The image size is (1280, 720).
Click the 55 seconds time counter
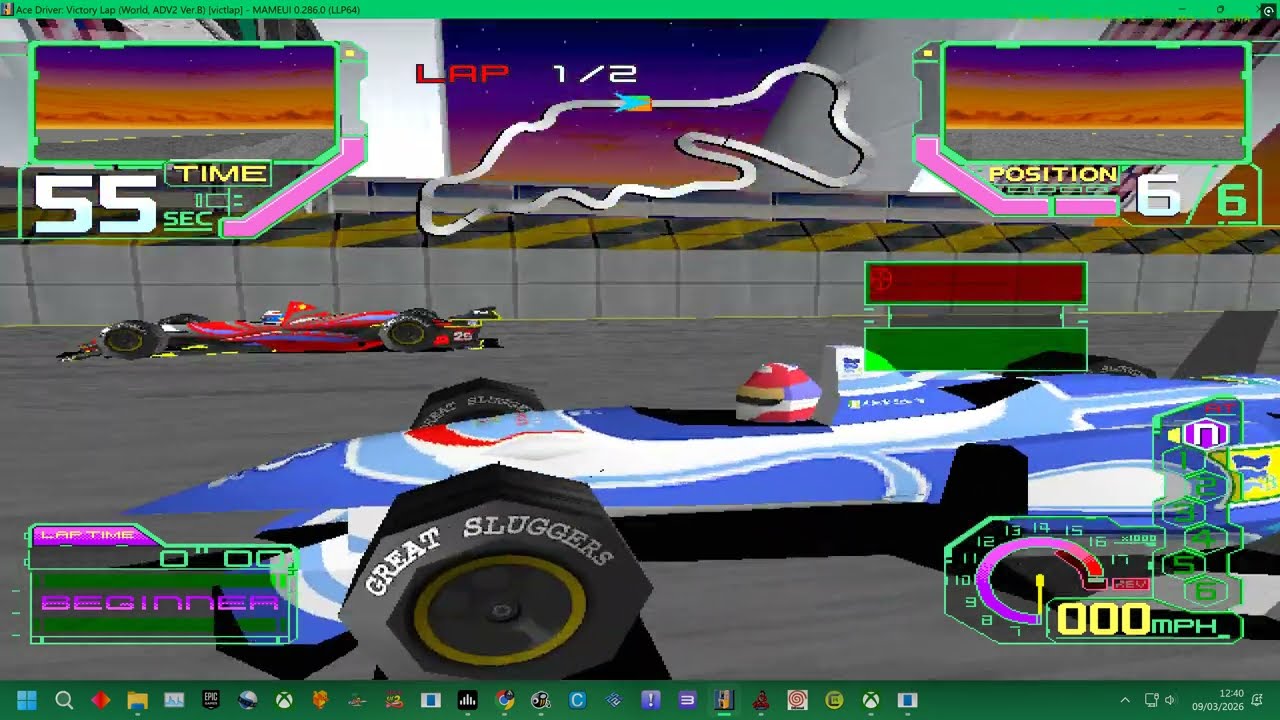point(95,204)
